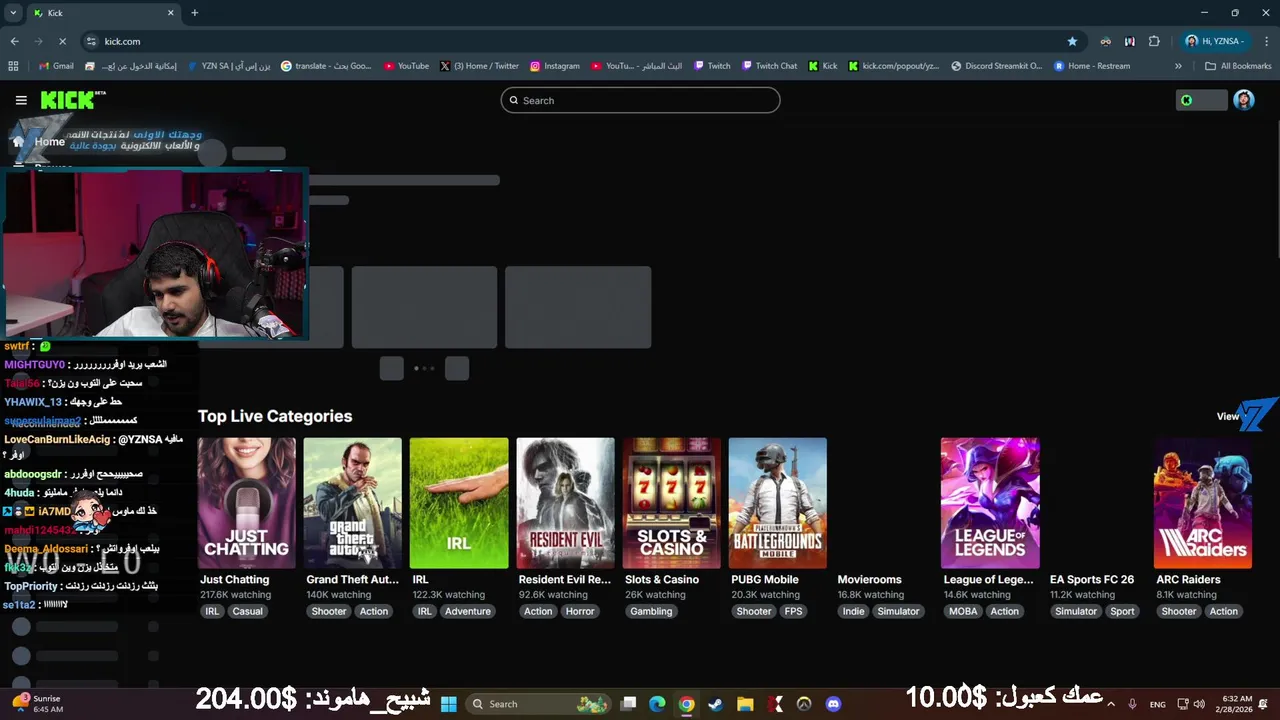Select Casual tag under Just Chatting
The width and height of the screenshot is (1280, 720).
[x=247, y=611]
